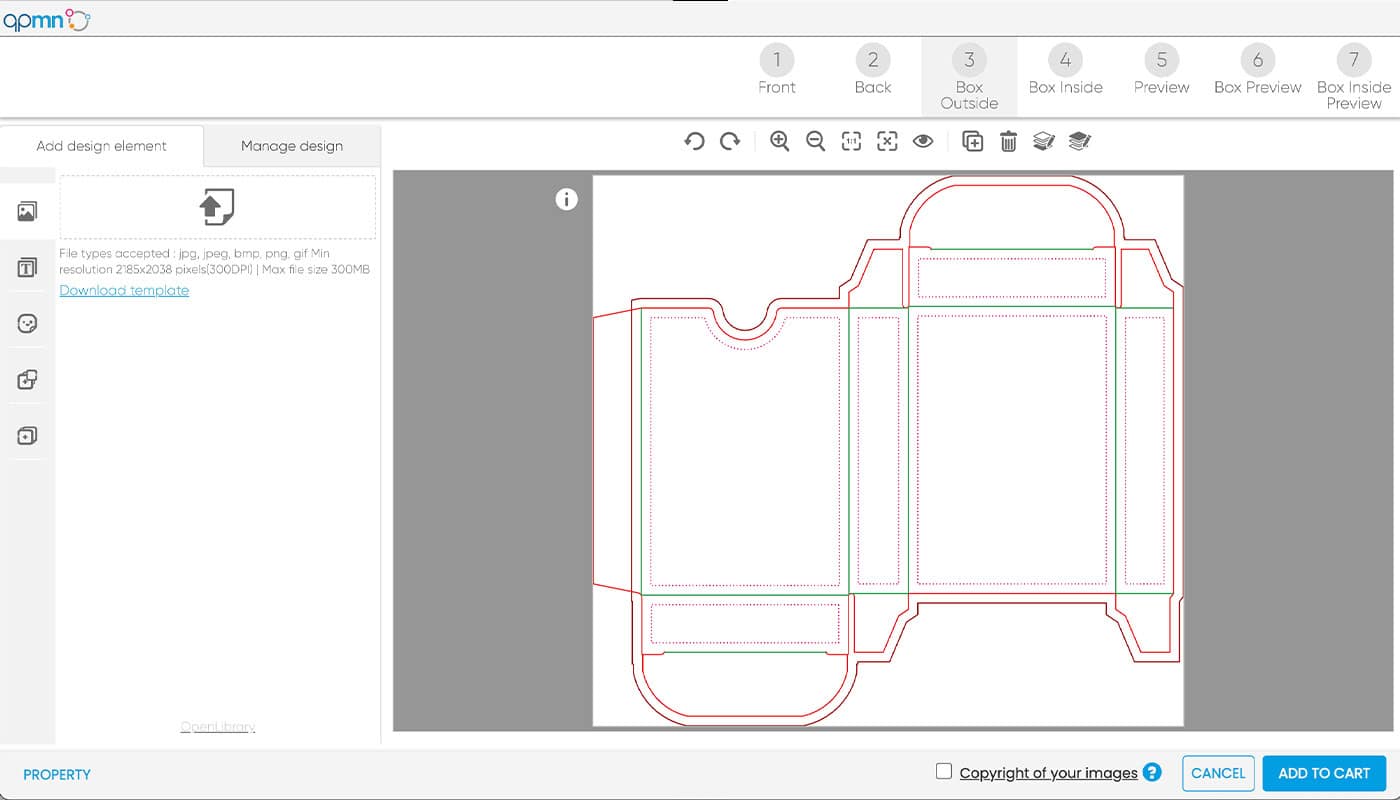Toggle preview with the eye icon
The image size is (1400, 800).
pyautogui.click(x=923, y=142)
